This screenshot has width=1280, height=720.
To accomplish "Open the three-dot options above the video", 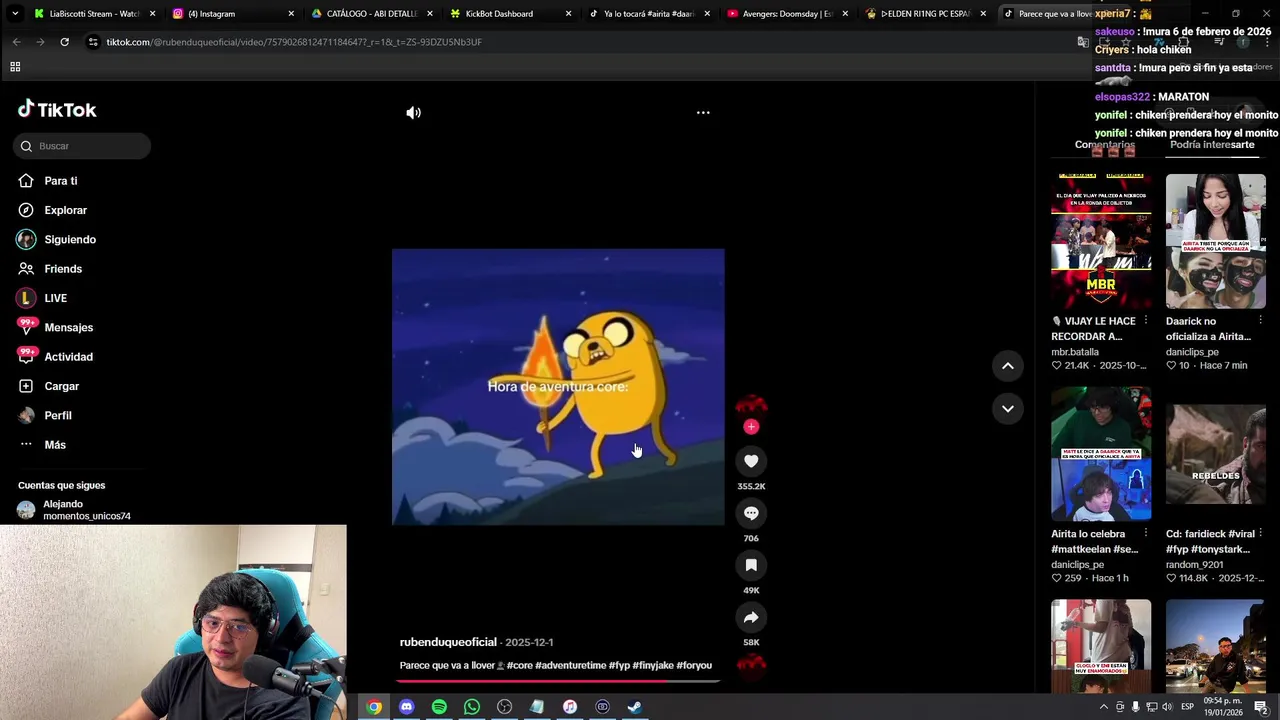I will 703,113.
